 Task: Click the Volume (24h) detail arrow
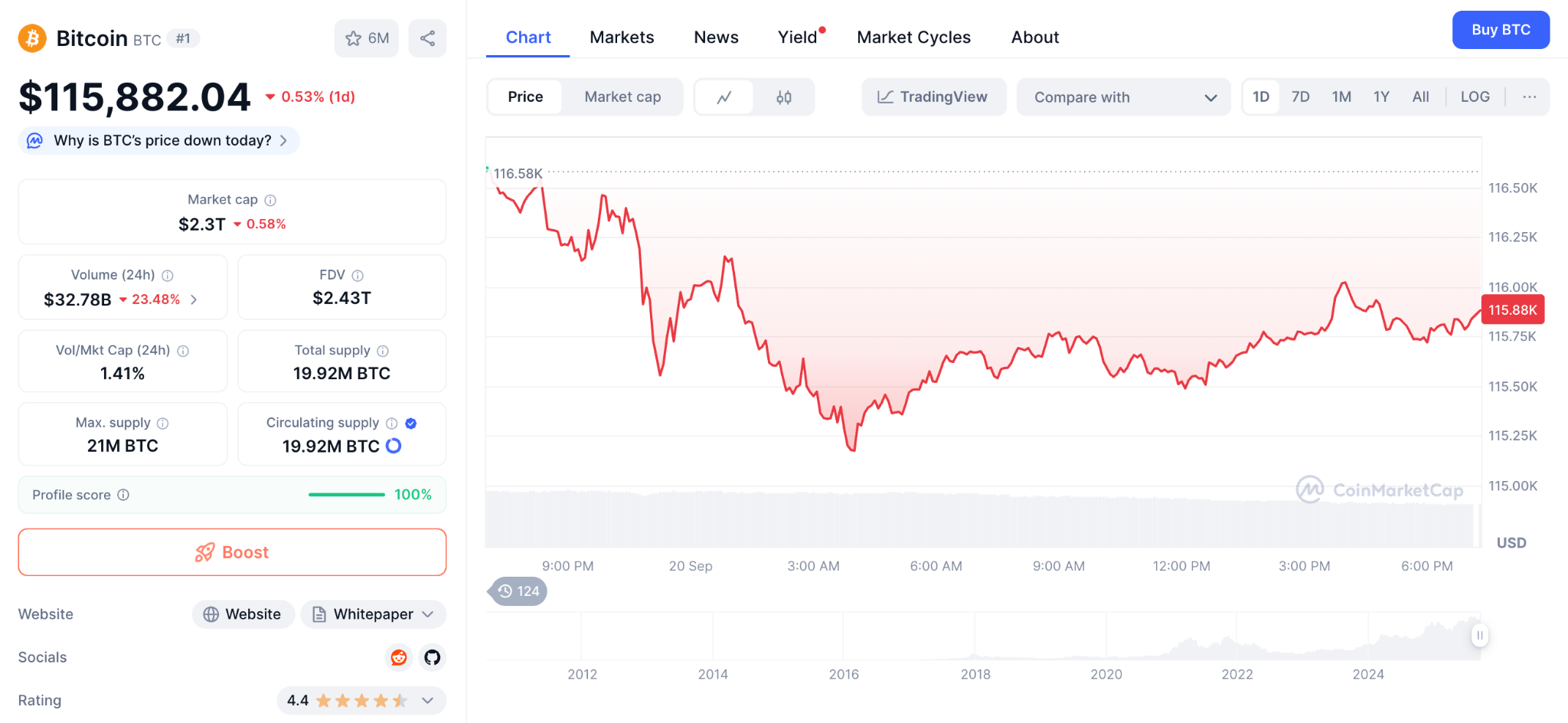coord(194,299)
